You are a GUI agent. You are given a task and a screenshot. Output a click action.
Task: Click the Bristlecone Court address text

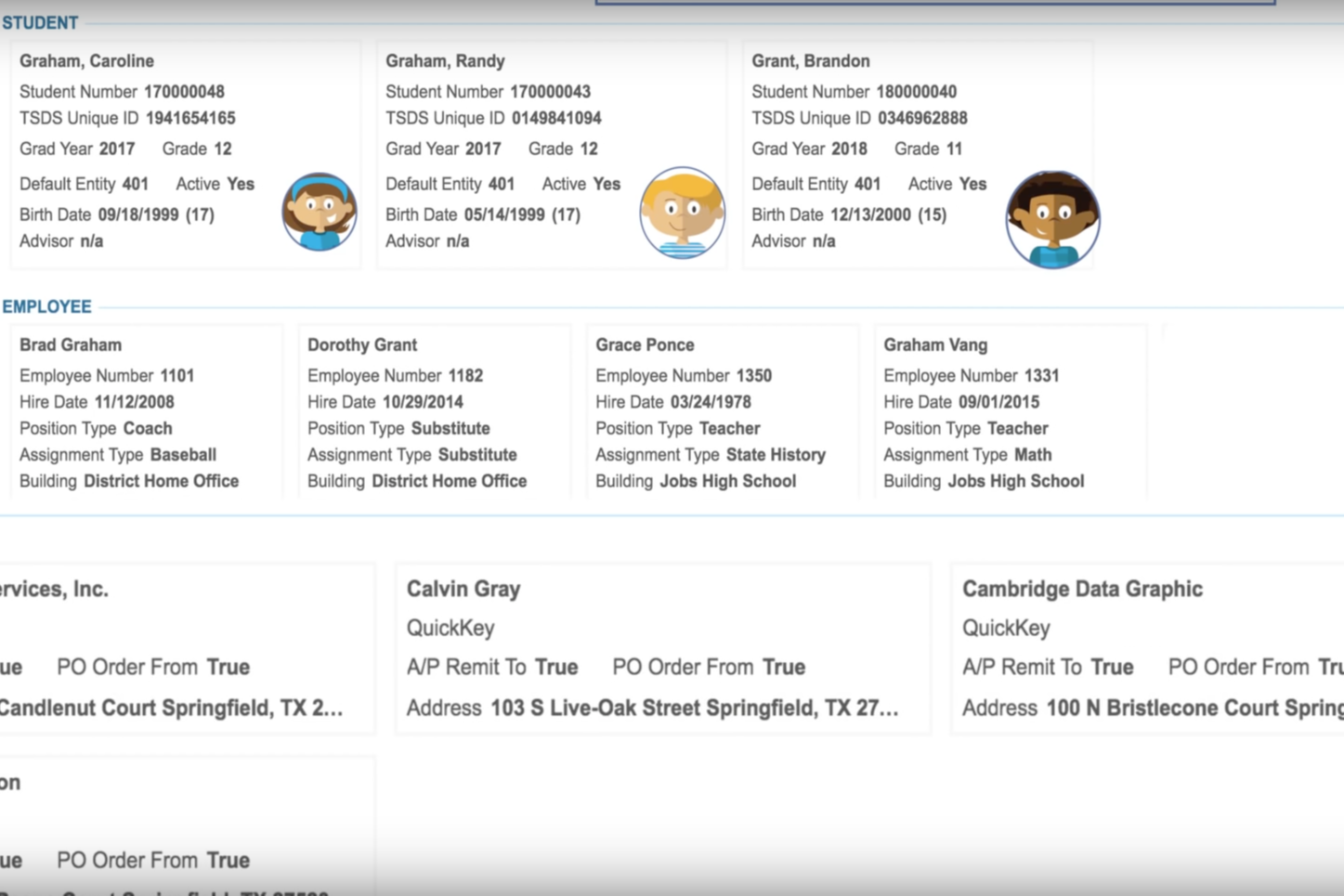1194,708
